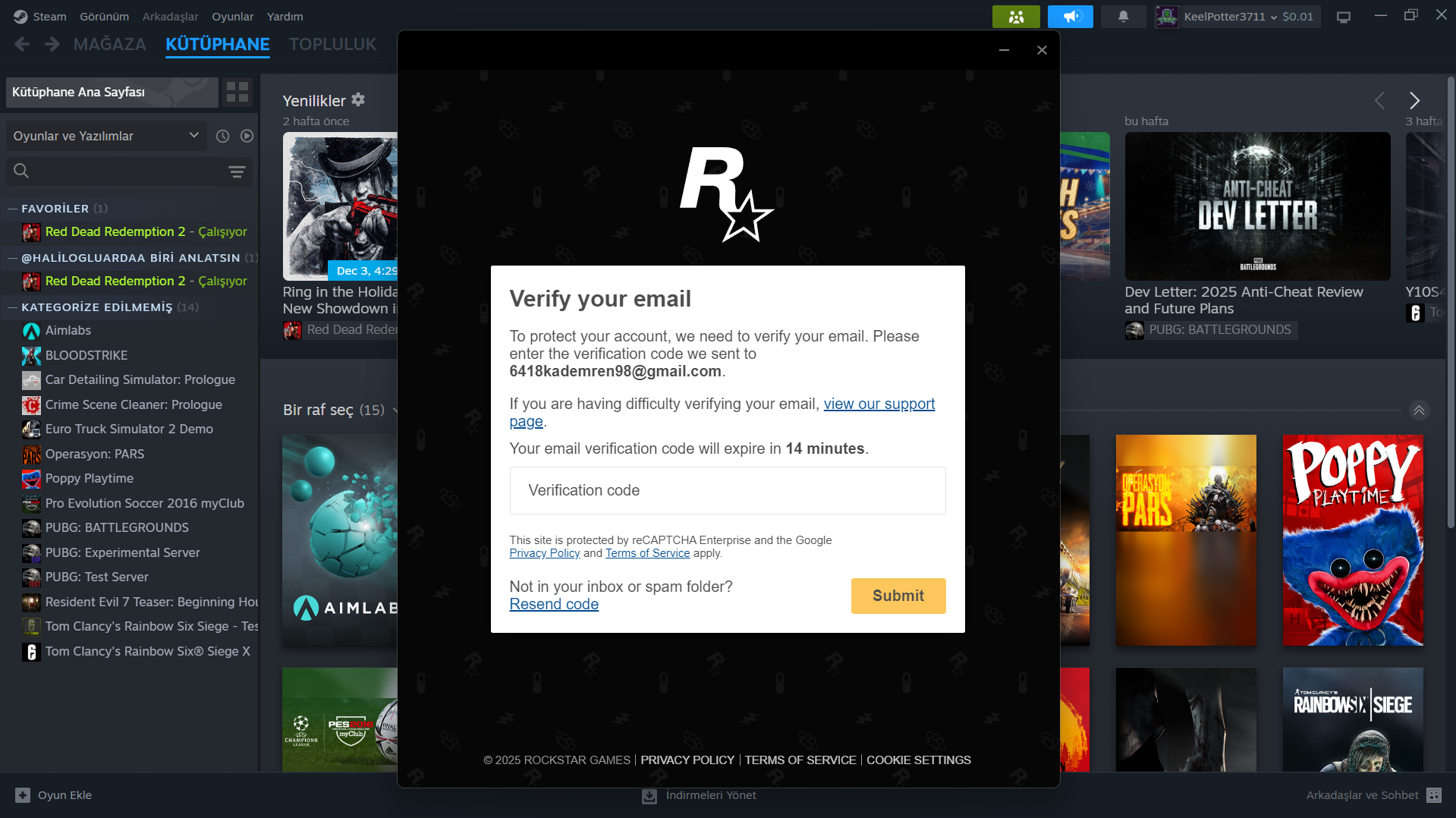Close the Rockstar verification dialog
1456x818 pixels.
(1042, 50)
